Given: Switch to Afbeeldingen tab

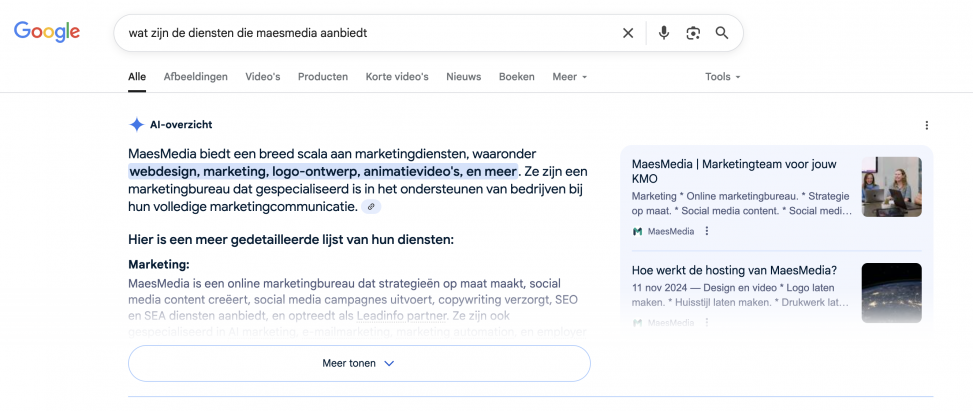Looking at the screenshot, I should coord(195,77).
